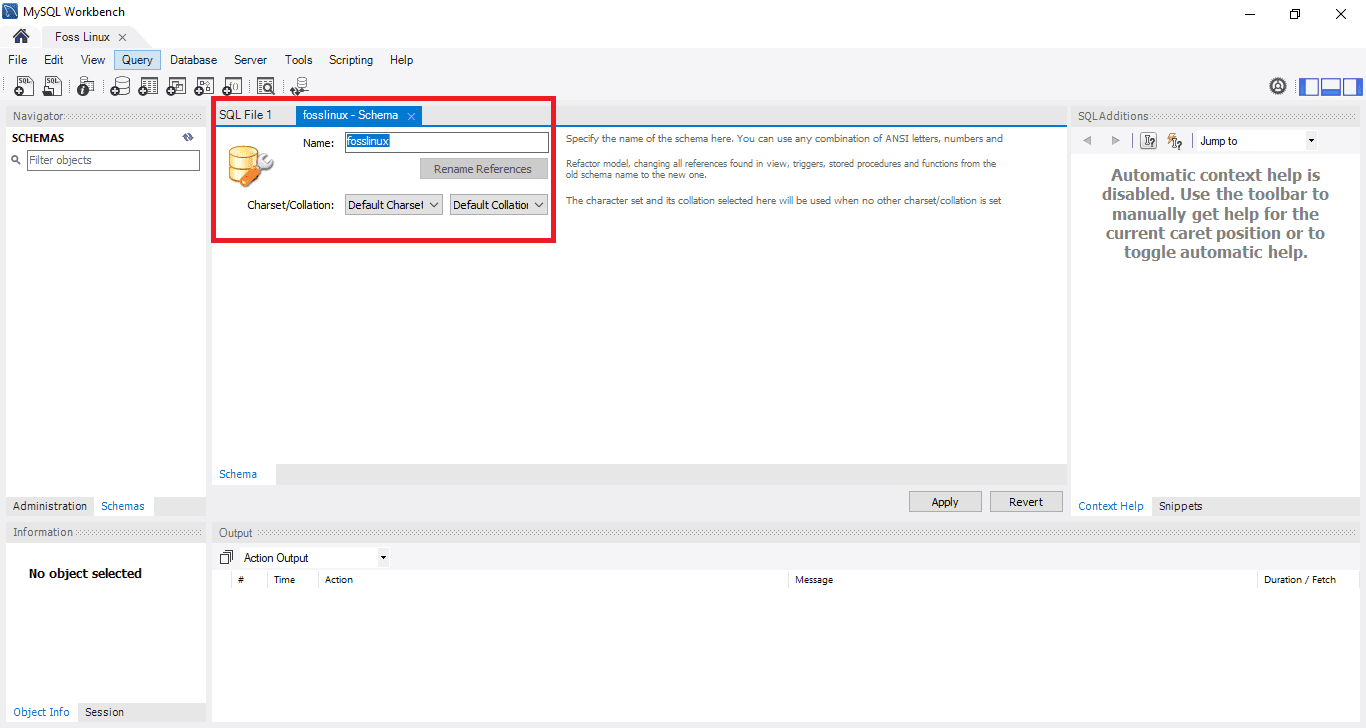Viewport: 1366px width, 728px height.
Task: Create a new view toolbar icon
Action: [176, 87]
